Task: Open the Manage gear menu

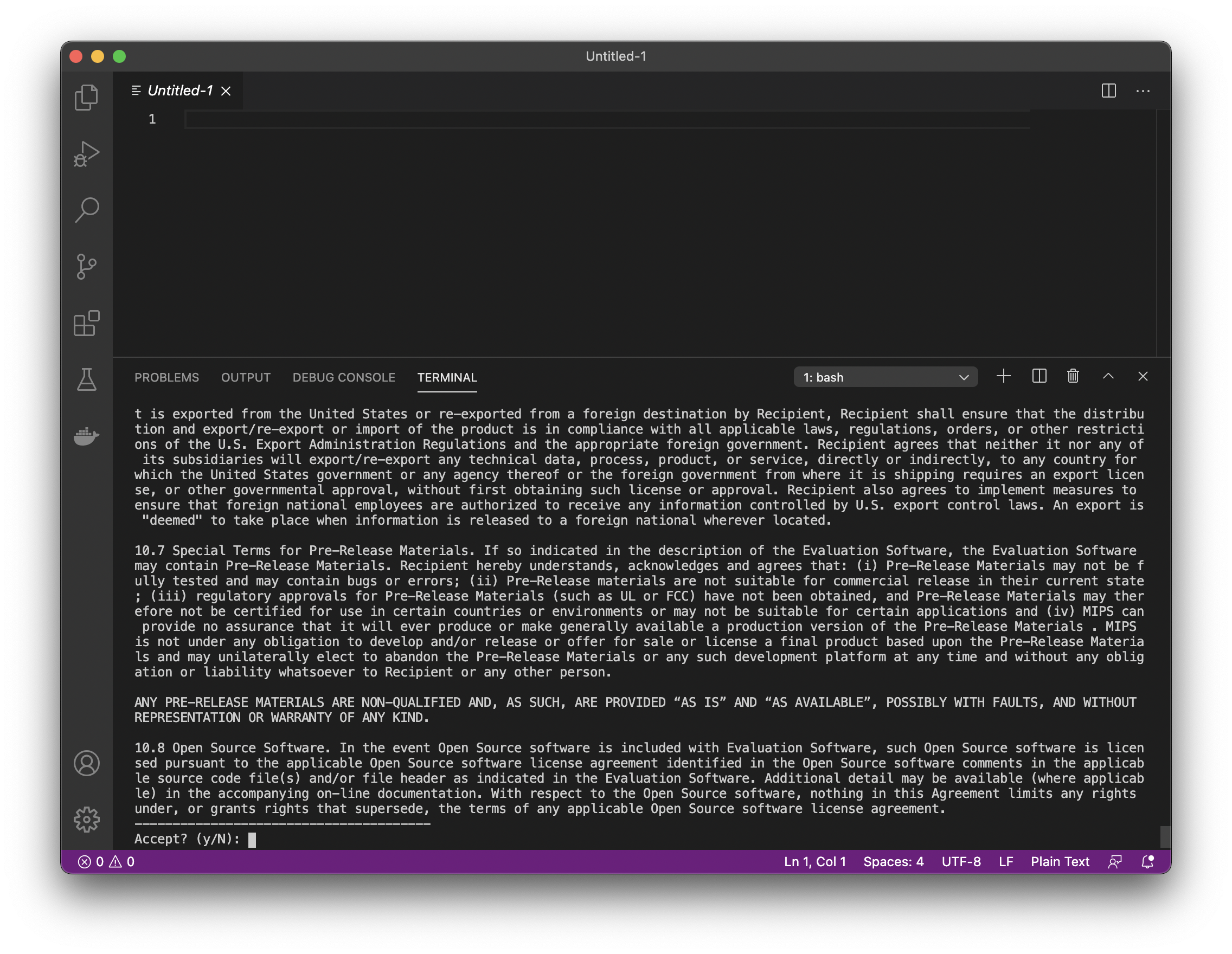Action: click(x=86, y=819)
